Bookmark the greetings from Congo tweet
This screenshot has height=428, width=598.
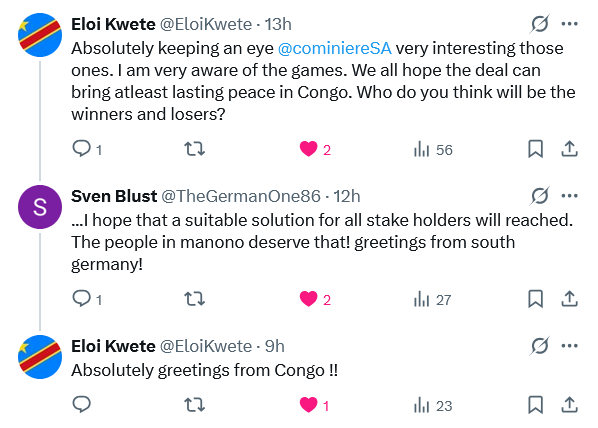click(535, 405)
